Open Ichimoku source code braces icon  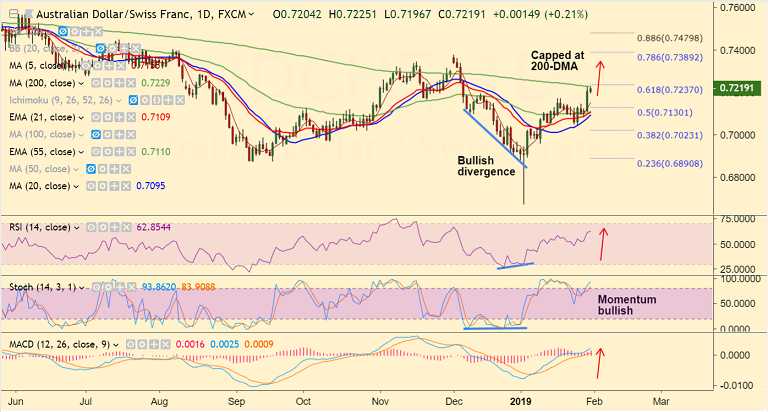156,100
